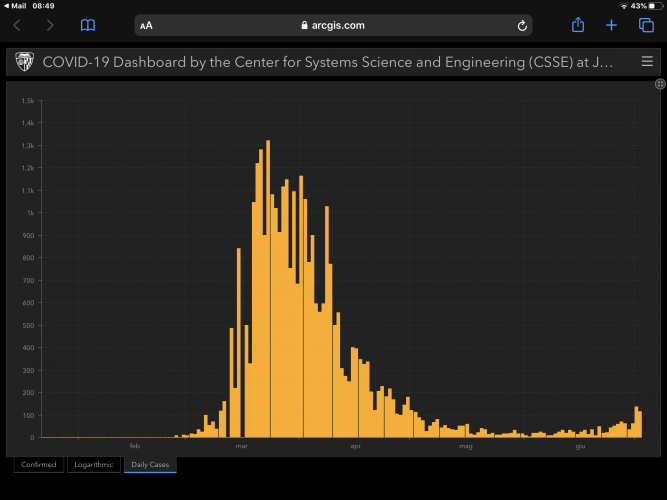667x500 pixels.
Task: Click the last bar at the chart's right end
Action: pyautogui.click(x=640, y=425)
